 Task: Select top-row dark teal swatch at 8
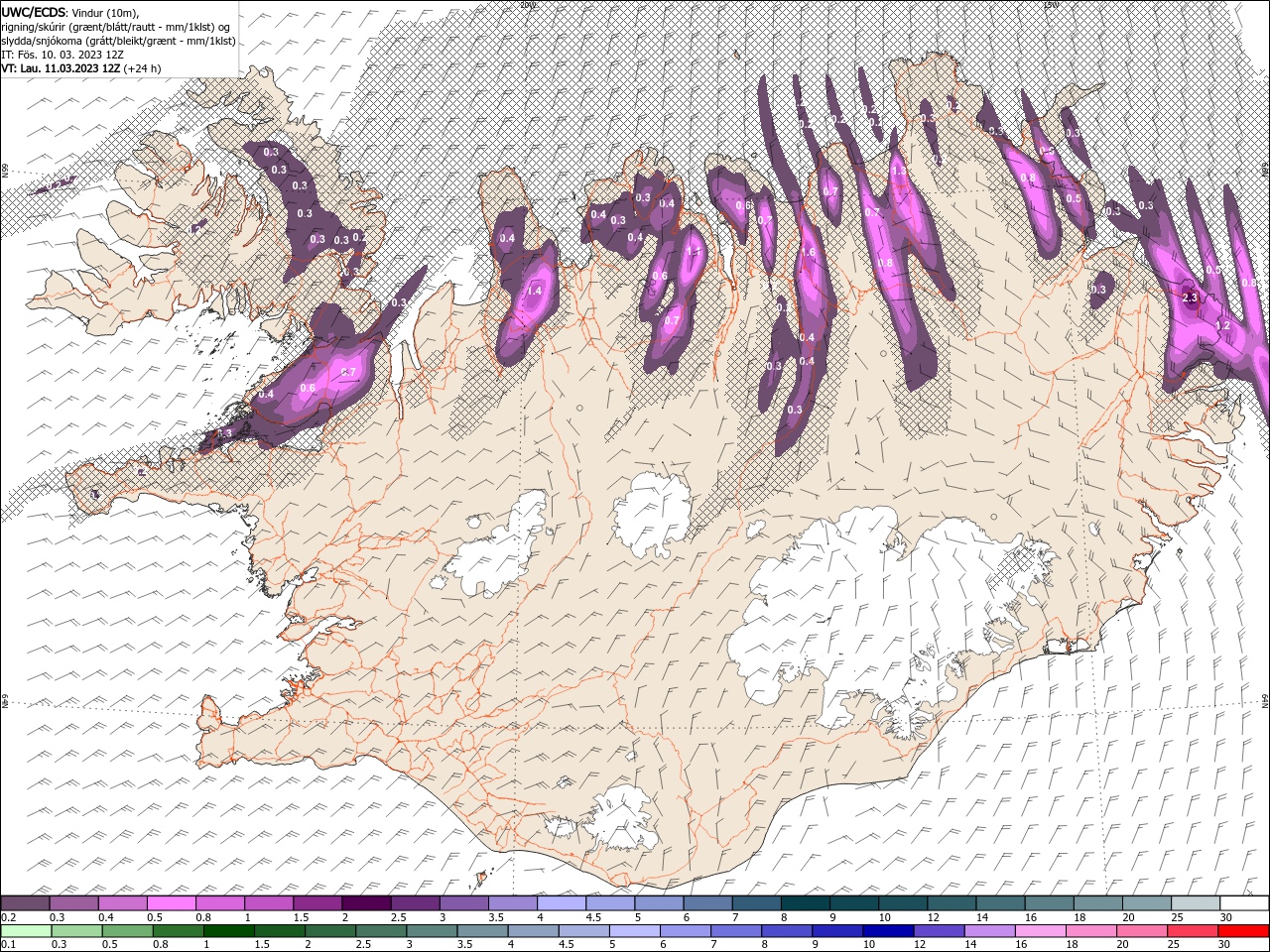click(806, 903)
